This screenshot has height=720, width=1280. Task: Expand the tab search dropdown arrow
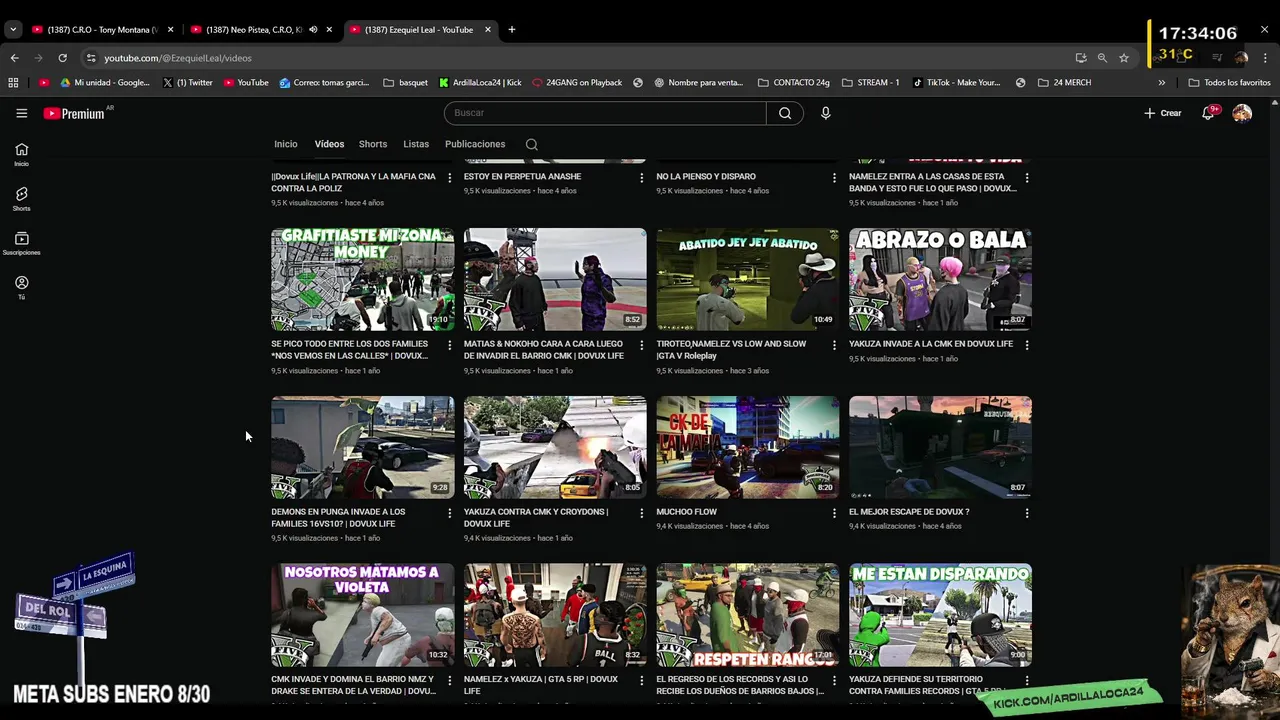pyautogui.click(x=13, y=29)
